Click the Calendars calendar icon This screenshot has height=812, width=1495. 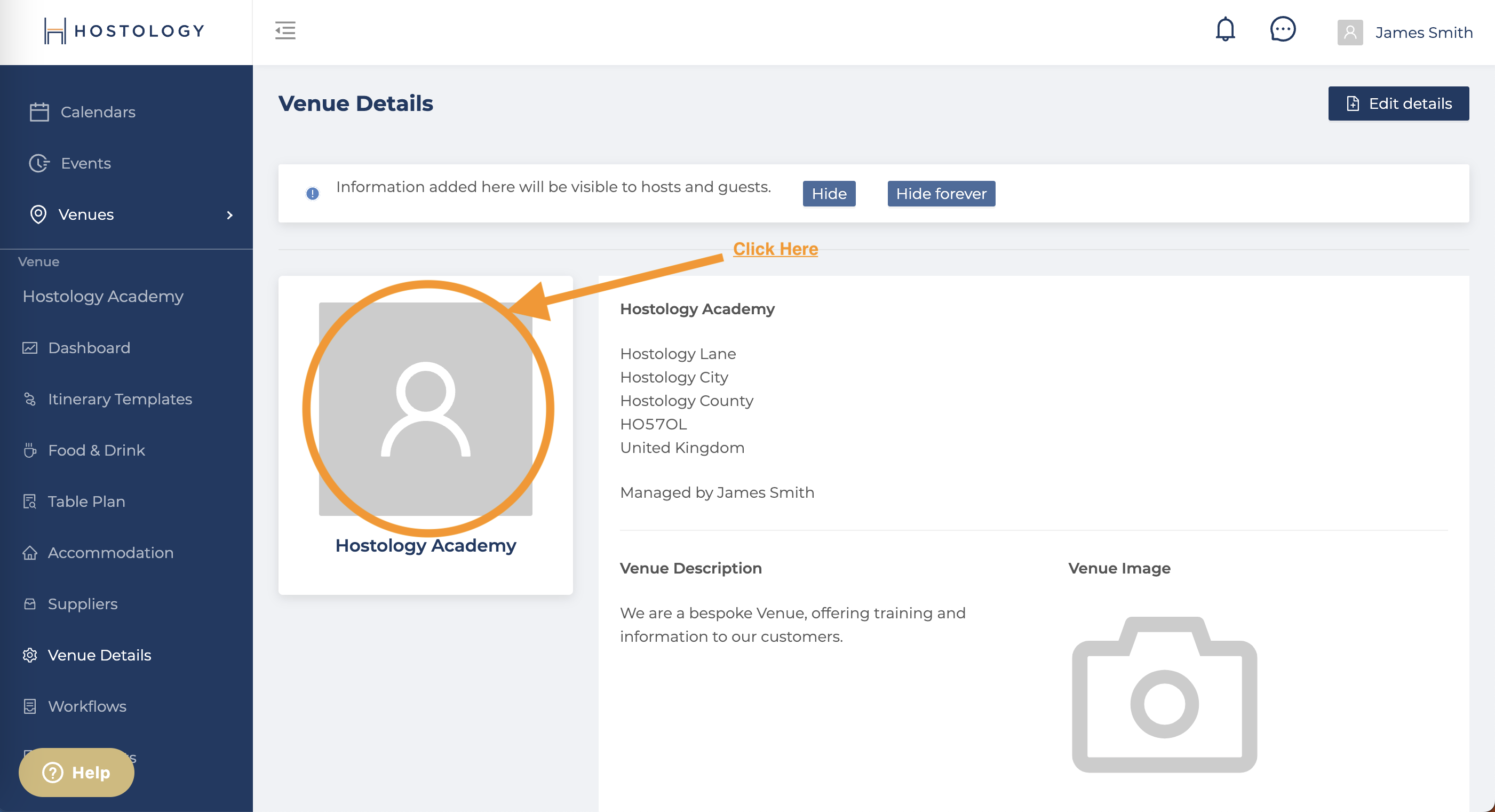point(39,112)
